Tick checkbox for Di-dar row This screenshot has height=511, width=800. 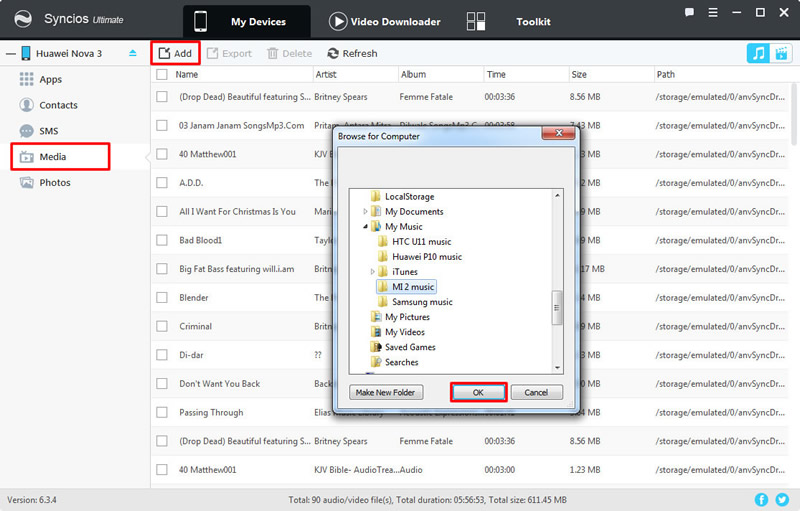click(162, 355)
